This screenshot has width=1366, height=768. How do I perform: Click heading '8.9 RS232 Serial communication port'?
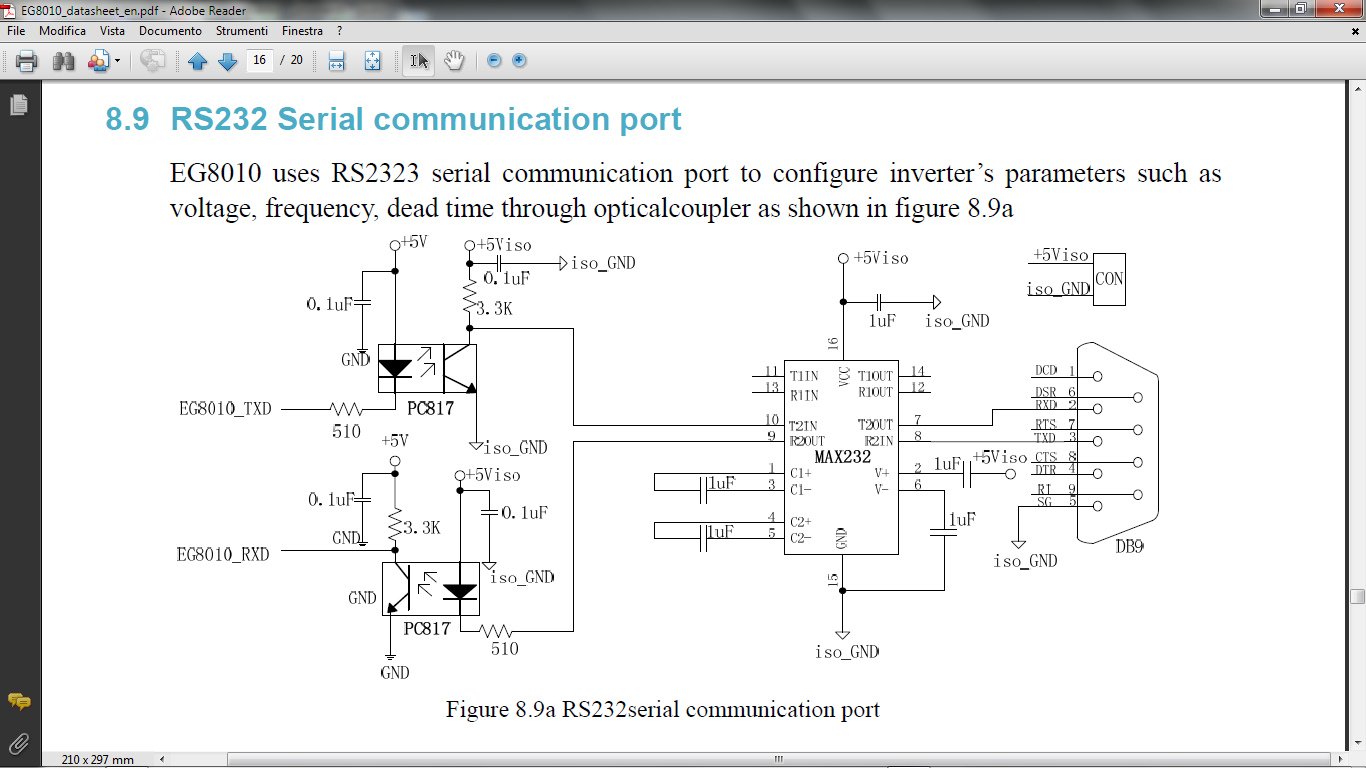coord(393,119)
